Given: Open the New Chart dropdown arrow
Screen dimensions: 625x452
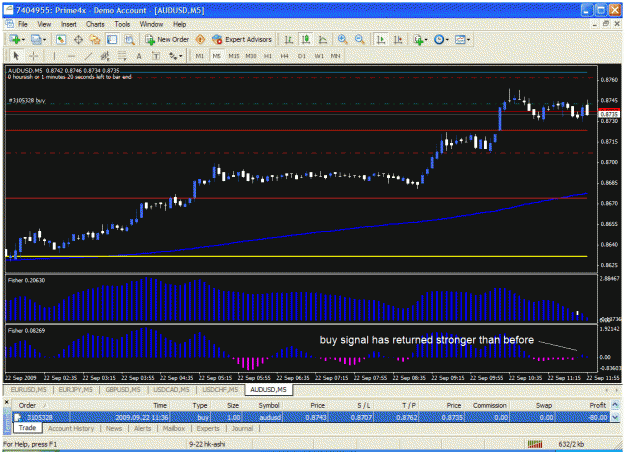Looking at the screenshot, I should (x=24, y=40).
